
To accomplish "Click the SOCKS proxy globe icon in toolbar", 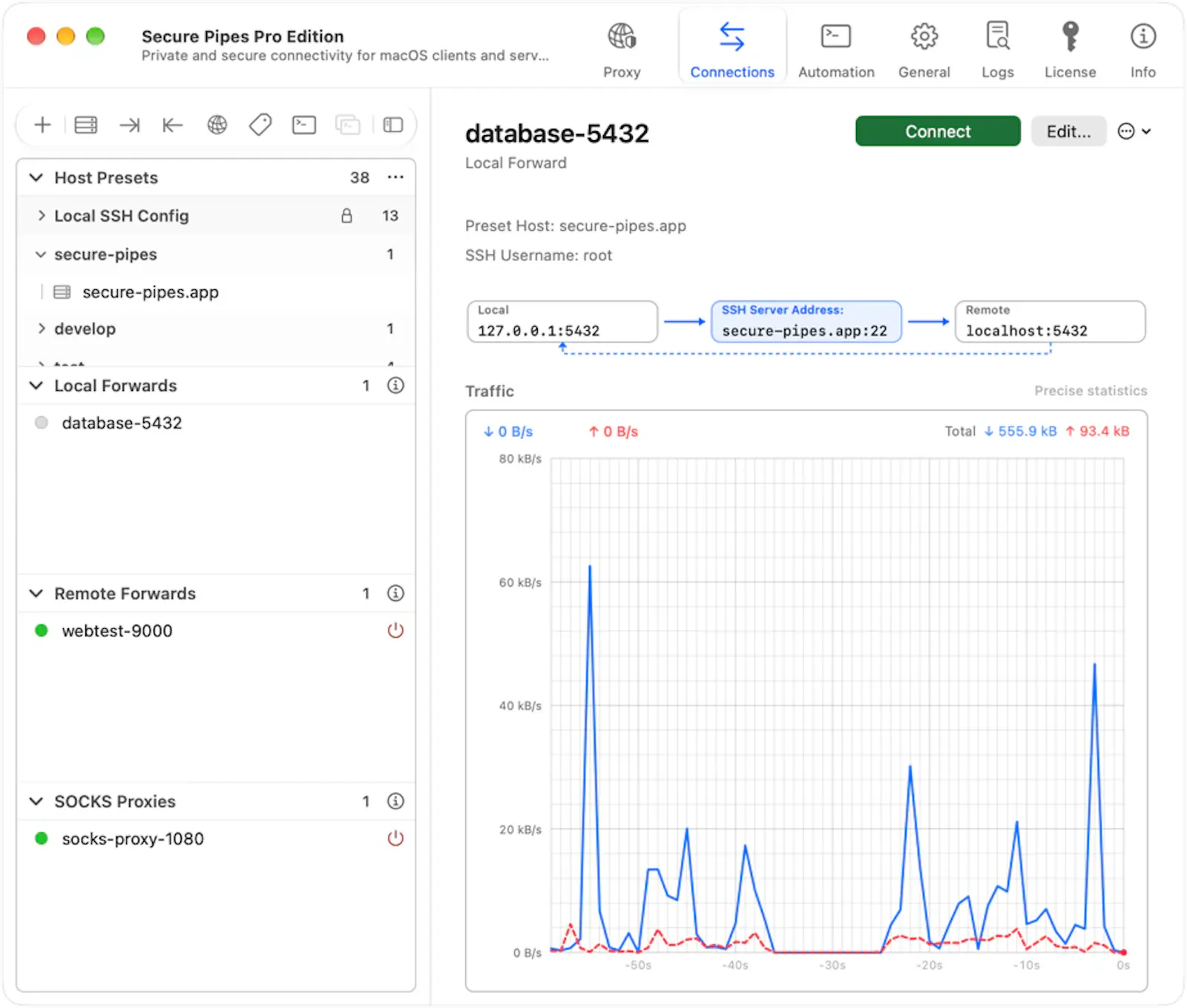I will 217,125.
